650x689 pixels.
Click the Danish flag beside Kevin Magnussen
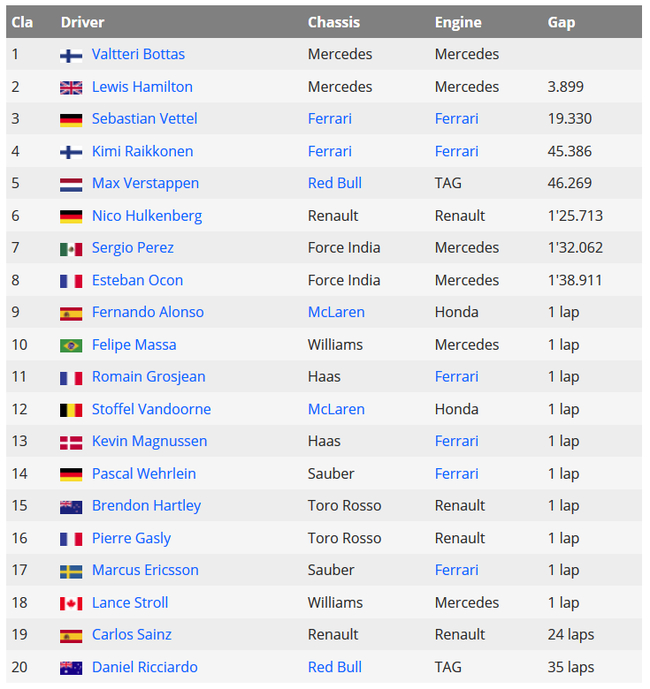pyautogui.click(x=71, y=442)
